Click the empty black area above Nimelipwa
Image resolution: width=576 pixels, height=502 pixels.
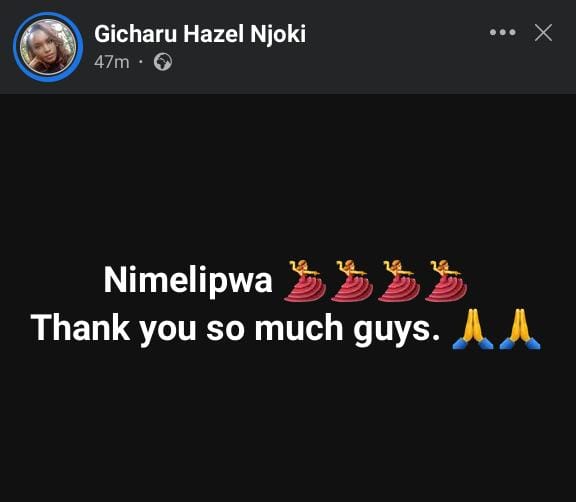point(288,176)
